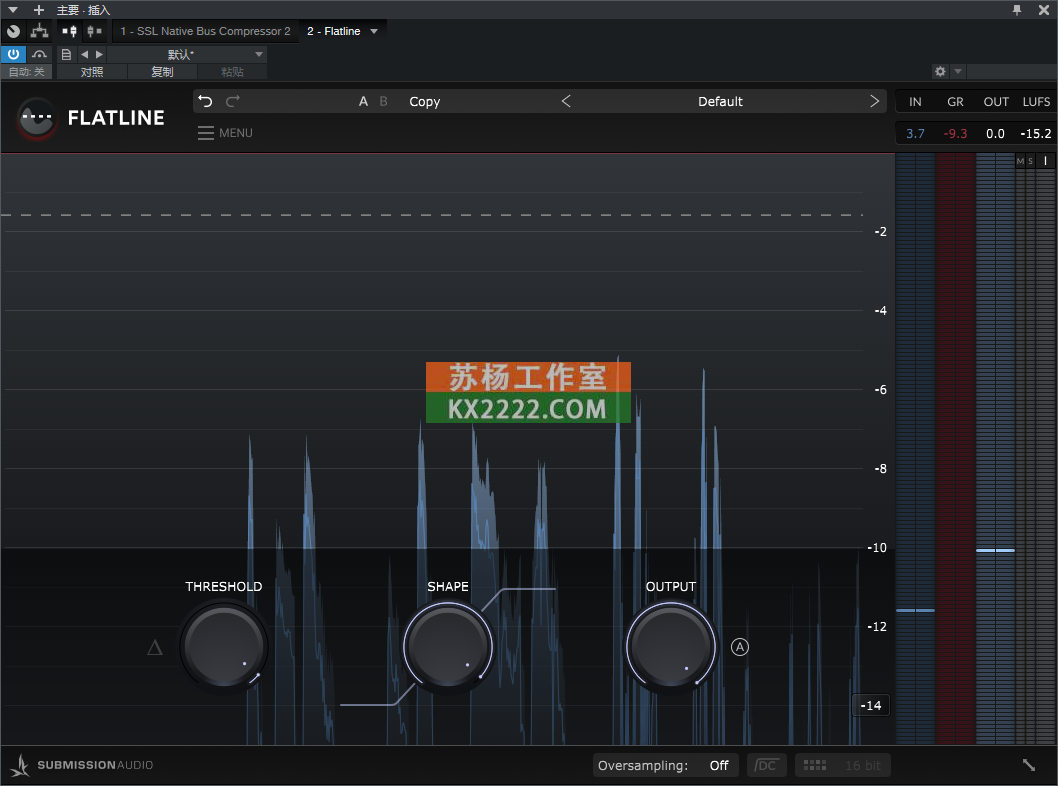Viewport: 1058px width, 786px height.
Task: Open dropdown arrow beside the gear icon
Action: point(957,71)
